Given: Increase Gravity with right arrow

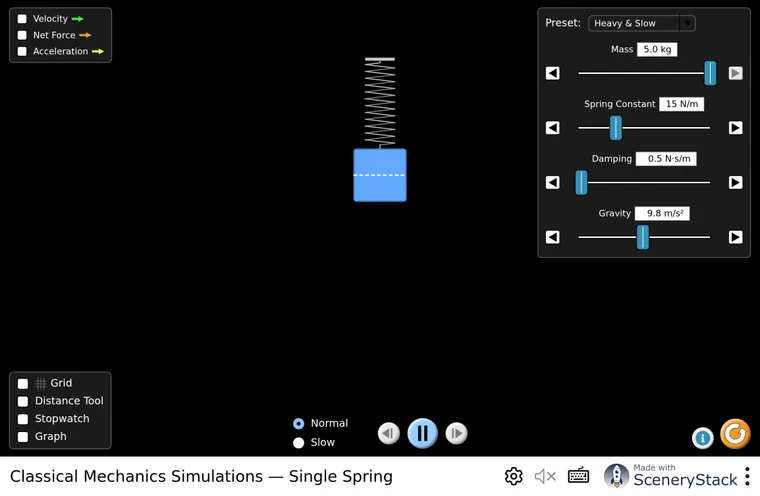Looking at the screenshot, I should point(735,237).
